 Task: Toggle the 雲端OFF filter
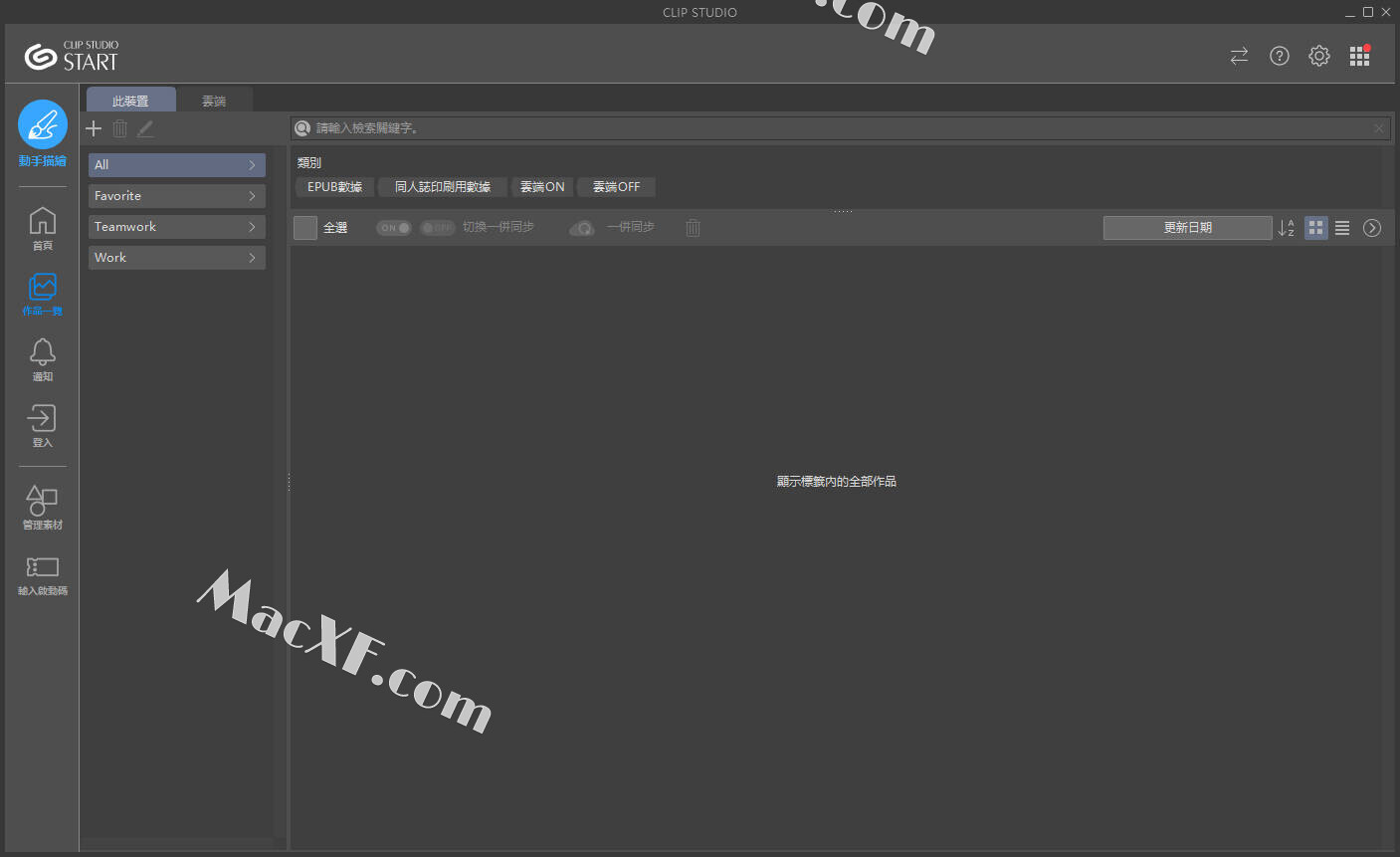coord(617,187)
